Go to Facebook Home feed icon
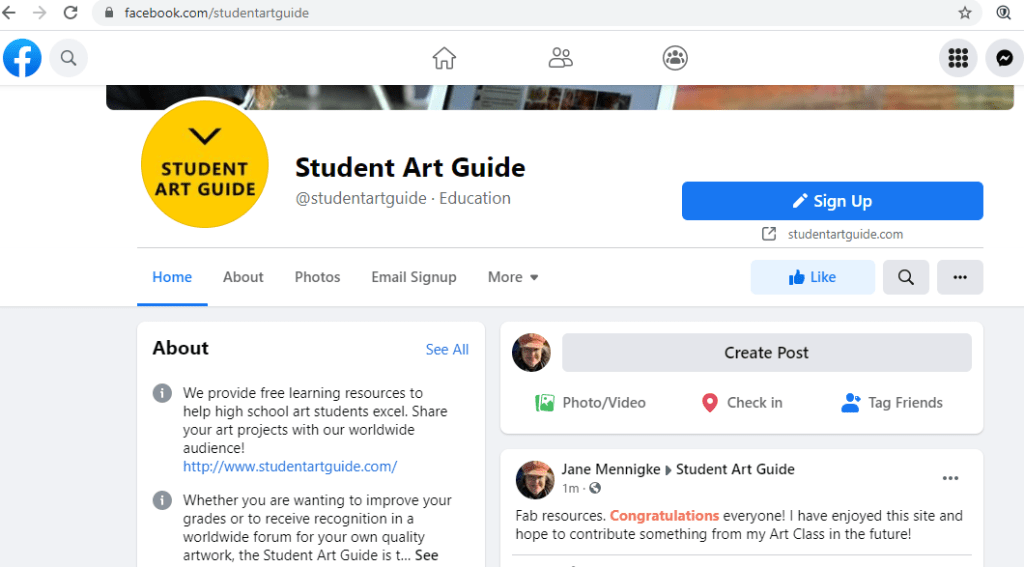1024x567 pixels. pos(444,58)
